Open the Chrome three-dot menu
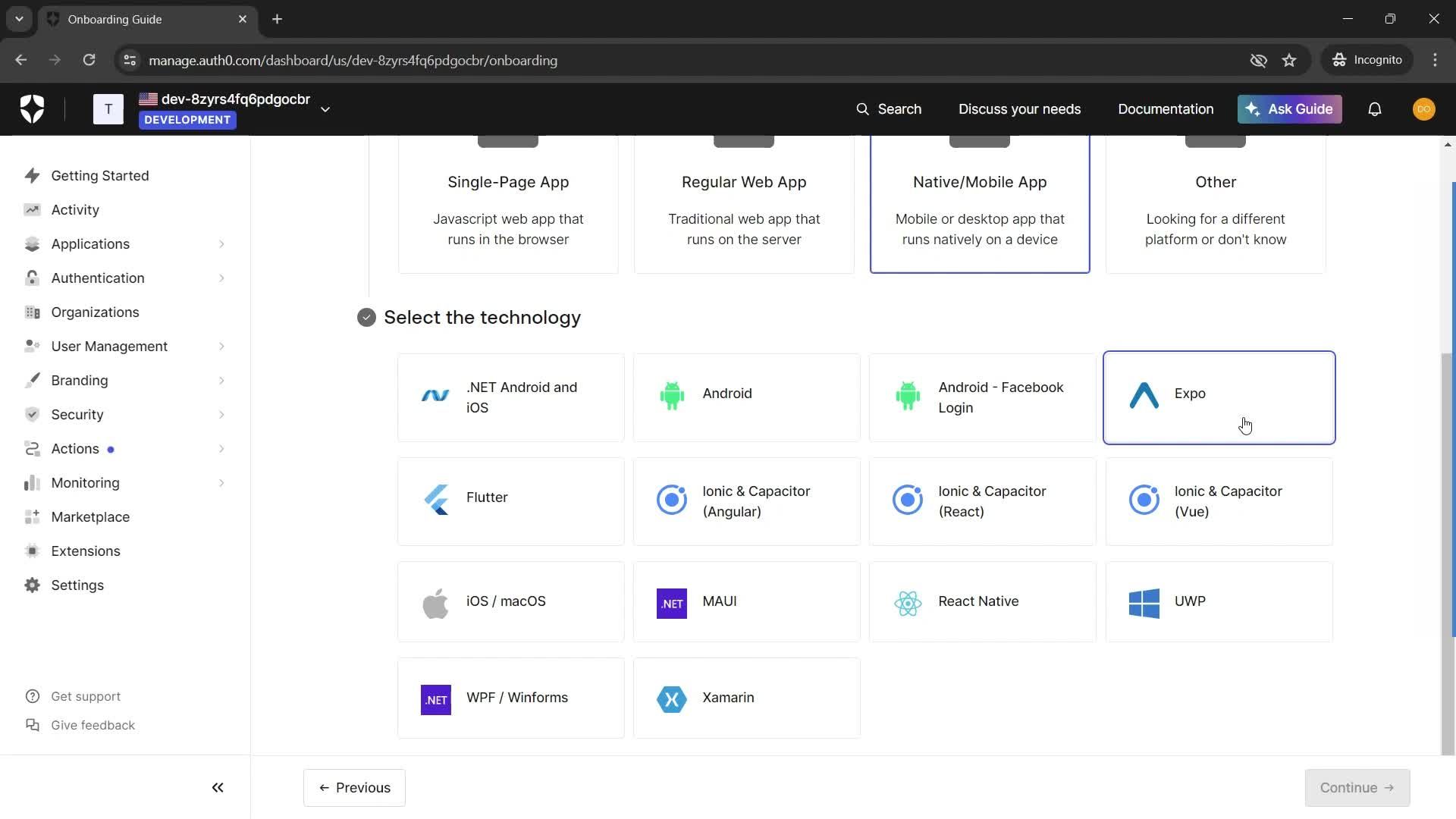 (x=1435, y=60)
